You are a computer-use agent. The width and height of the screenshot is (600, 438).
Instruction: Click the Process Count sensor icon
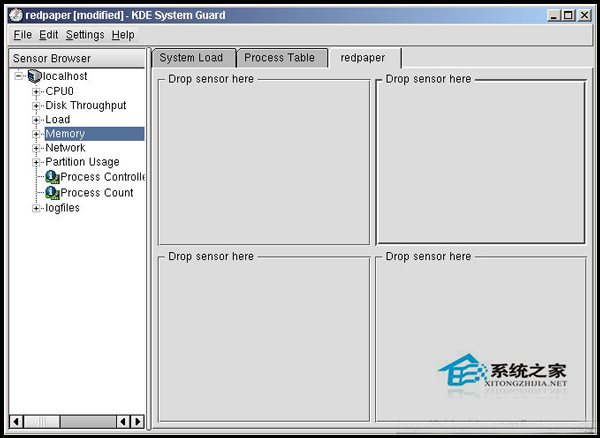(x=52, y=192)
